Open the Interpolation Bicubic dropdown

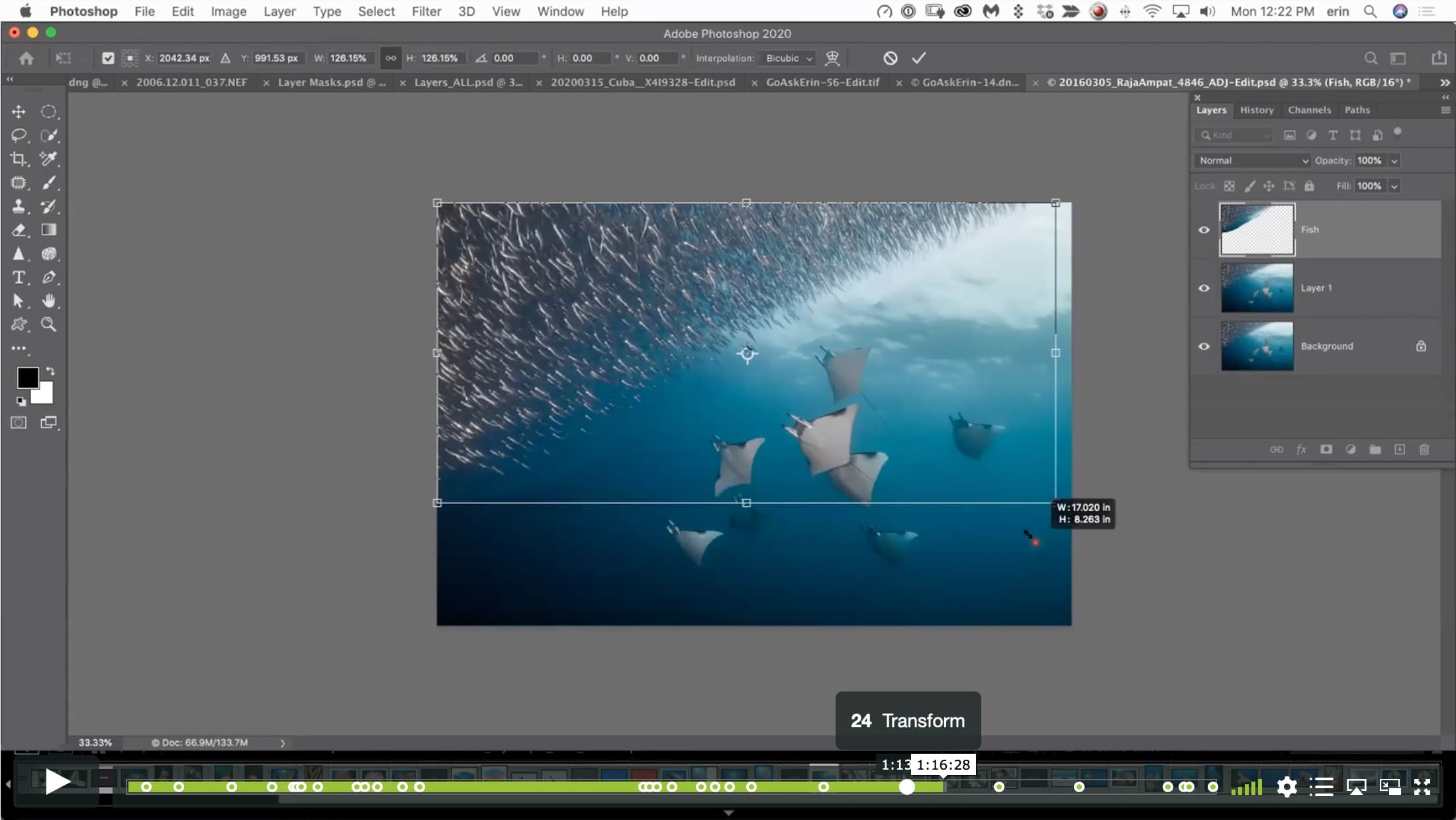[787, 58]
